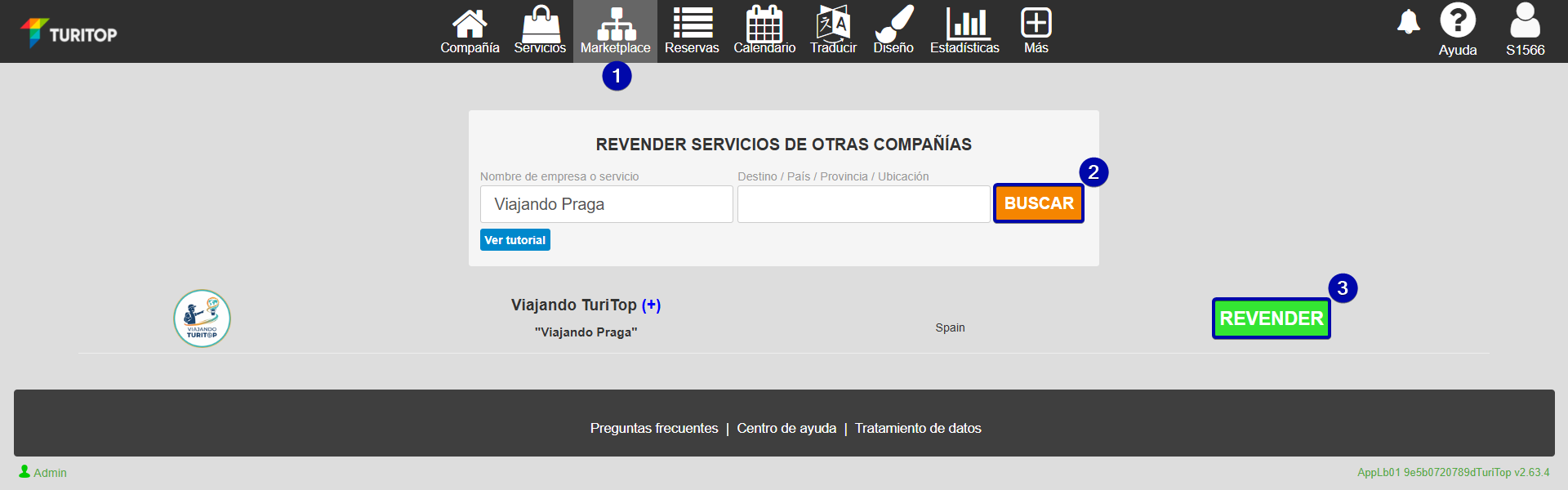Click the Viajando TuriTop company name
The image size is (1568, 490).
pos(573,305)
